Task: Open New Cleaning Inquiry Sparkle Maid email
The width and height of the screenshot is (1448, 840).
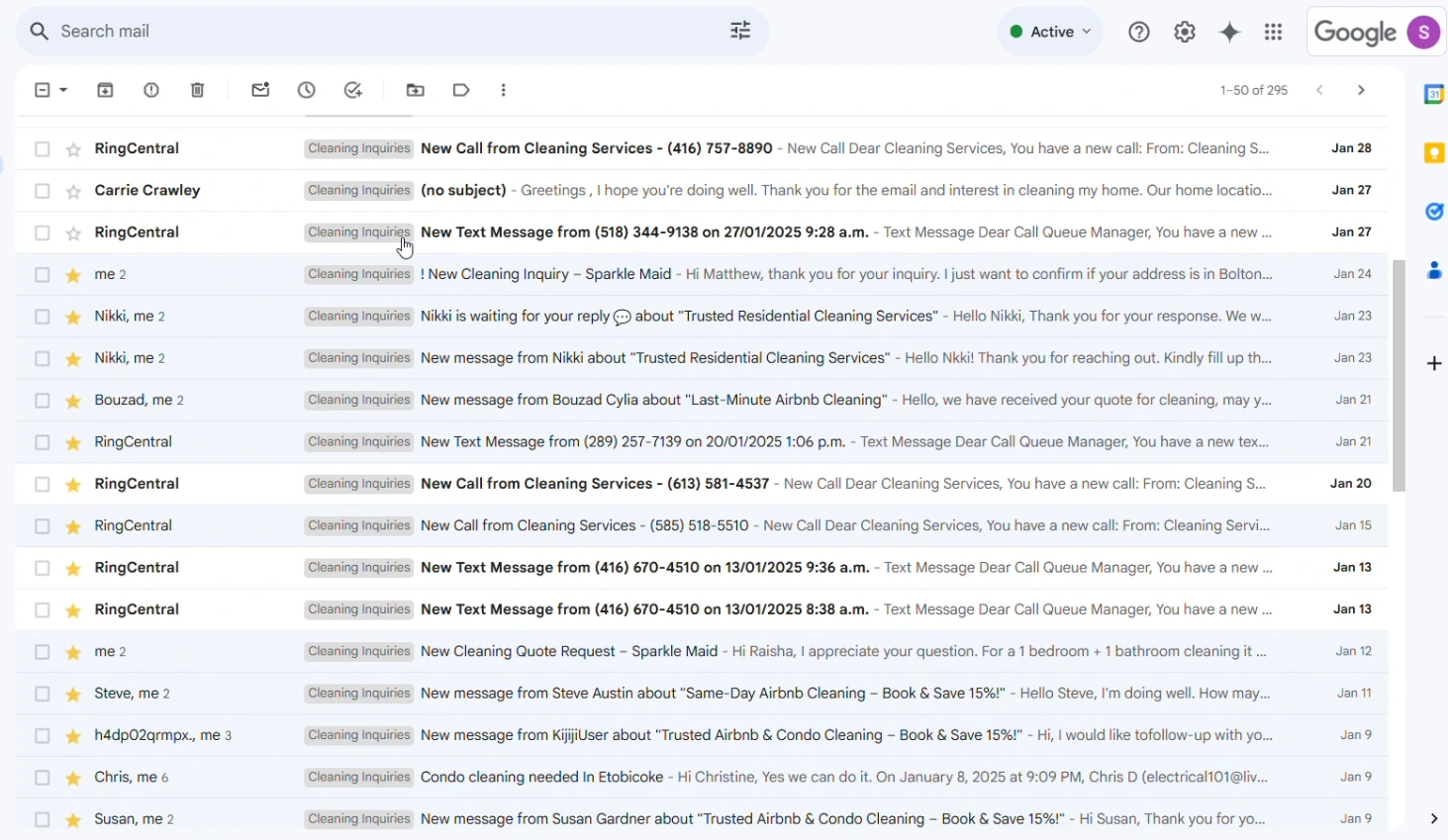Action: 702,275
